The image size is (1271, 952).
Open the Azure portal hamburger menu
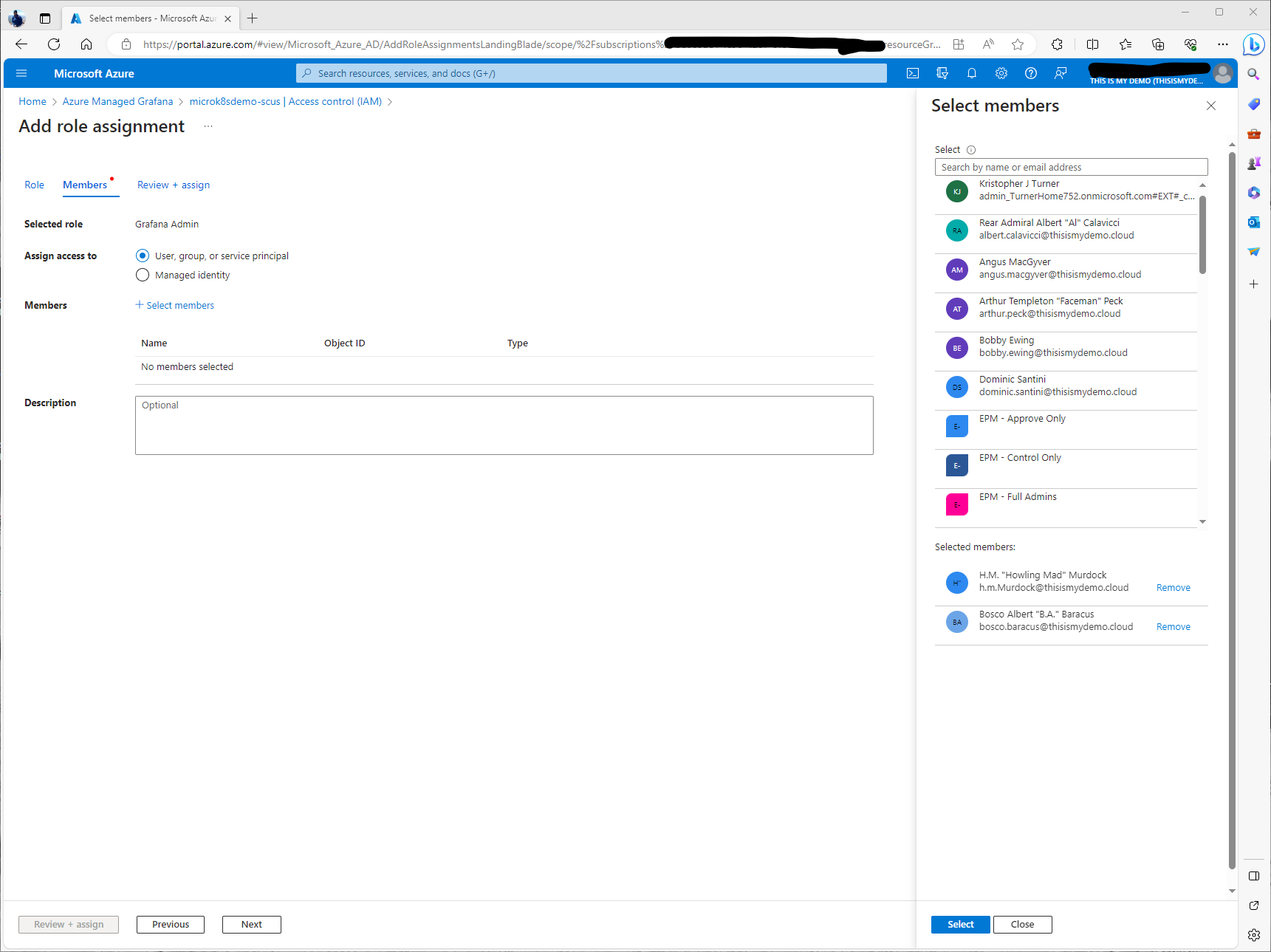coord(21,73)
